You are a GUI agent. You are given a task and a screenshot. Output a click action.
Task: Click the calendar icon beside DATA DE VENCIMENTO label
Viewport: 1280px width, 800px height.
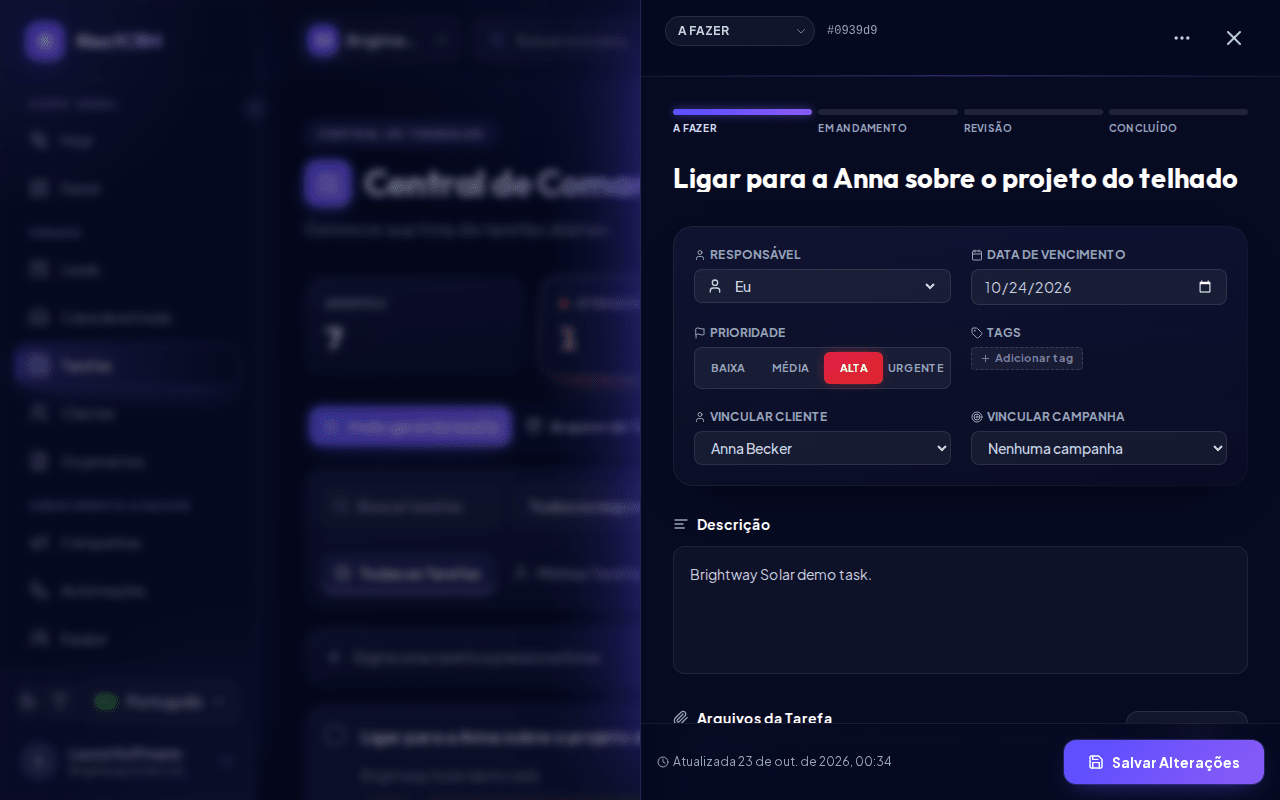977,255
